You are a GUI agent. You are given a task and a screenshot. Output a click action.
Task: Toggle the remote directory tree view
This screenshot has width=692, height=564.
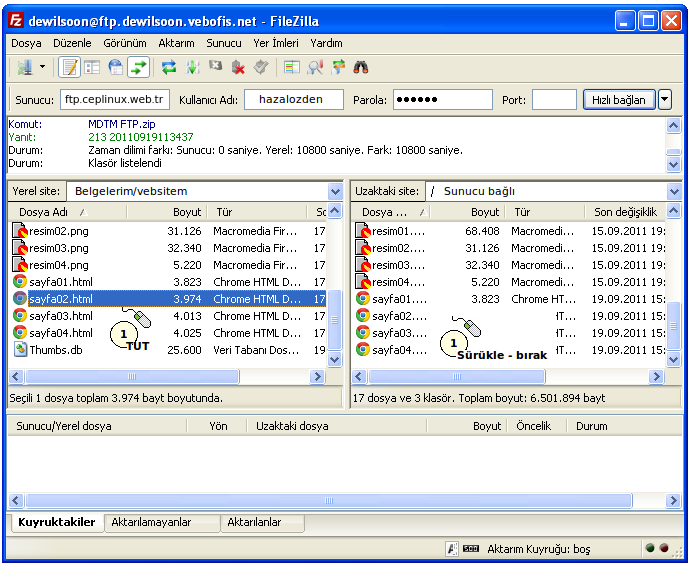(116, 68)
